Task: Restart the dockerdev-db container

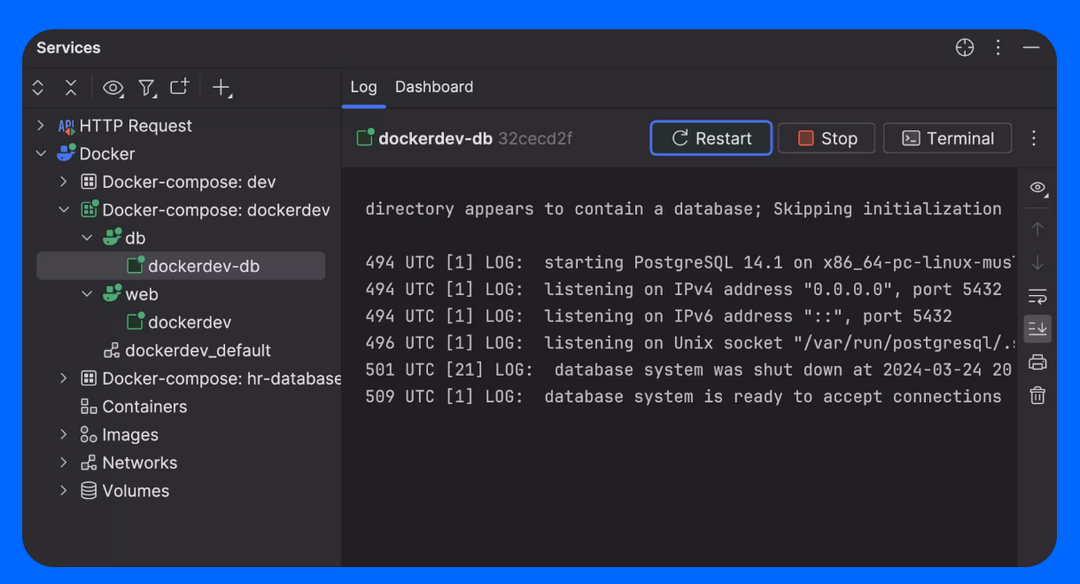Action: (x=711, y=139)
